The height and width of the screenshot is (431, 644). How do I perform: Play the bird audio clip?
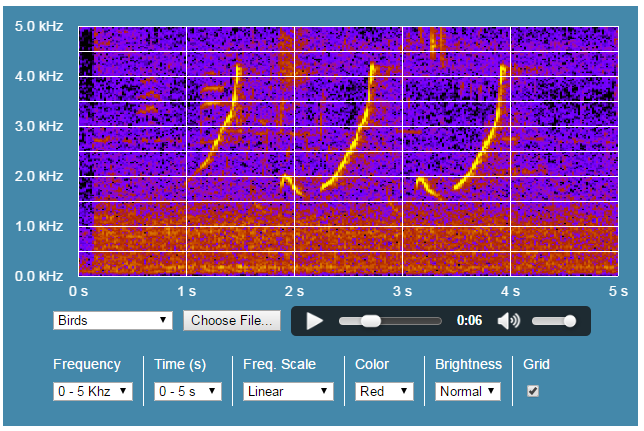pyautogui.click(x=315, y=321)
